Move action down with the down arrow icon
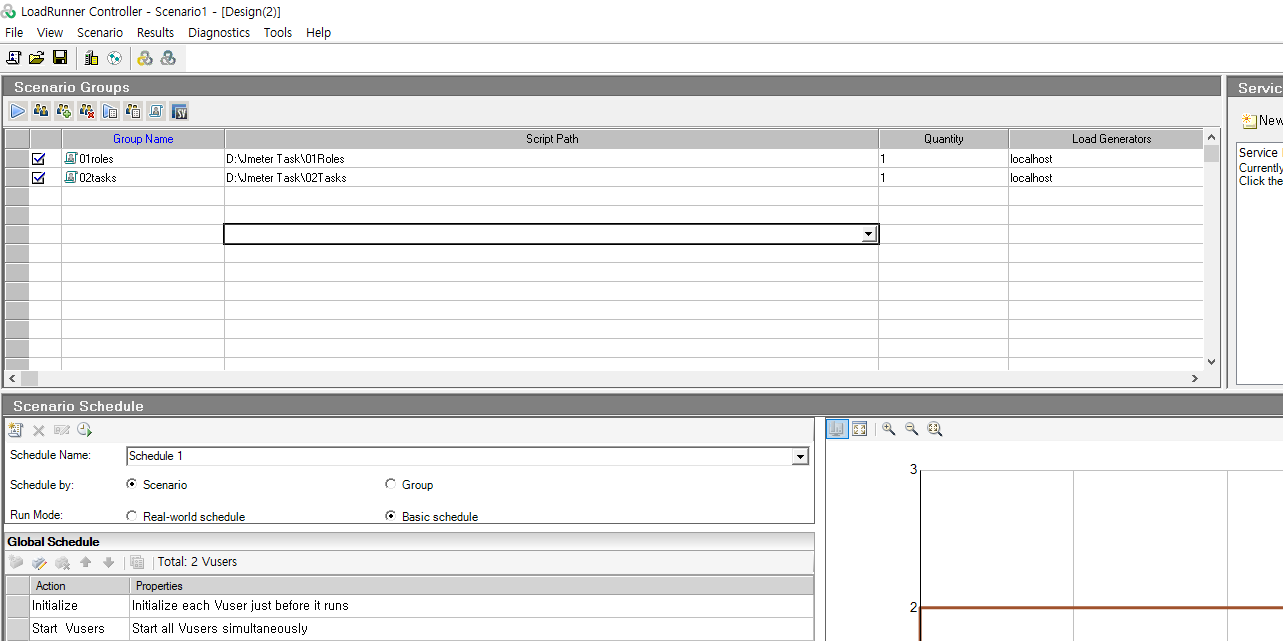The height and width of the screenshot is (641, 1283). click(108, 562)
